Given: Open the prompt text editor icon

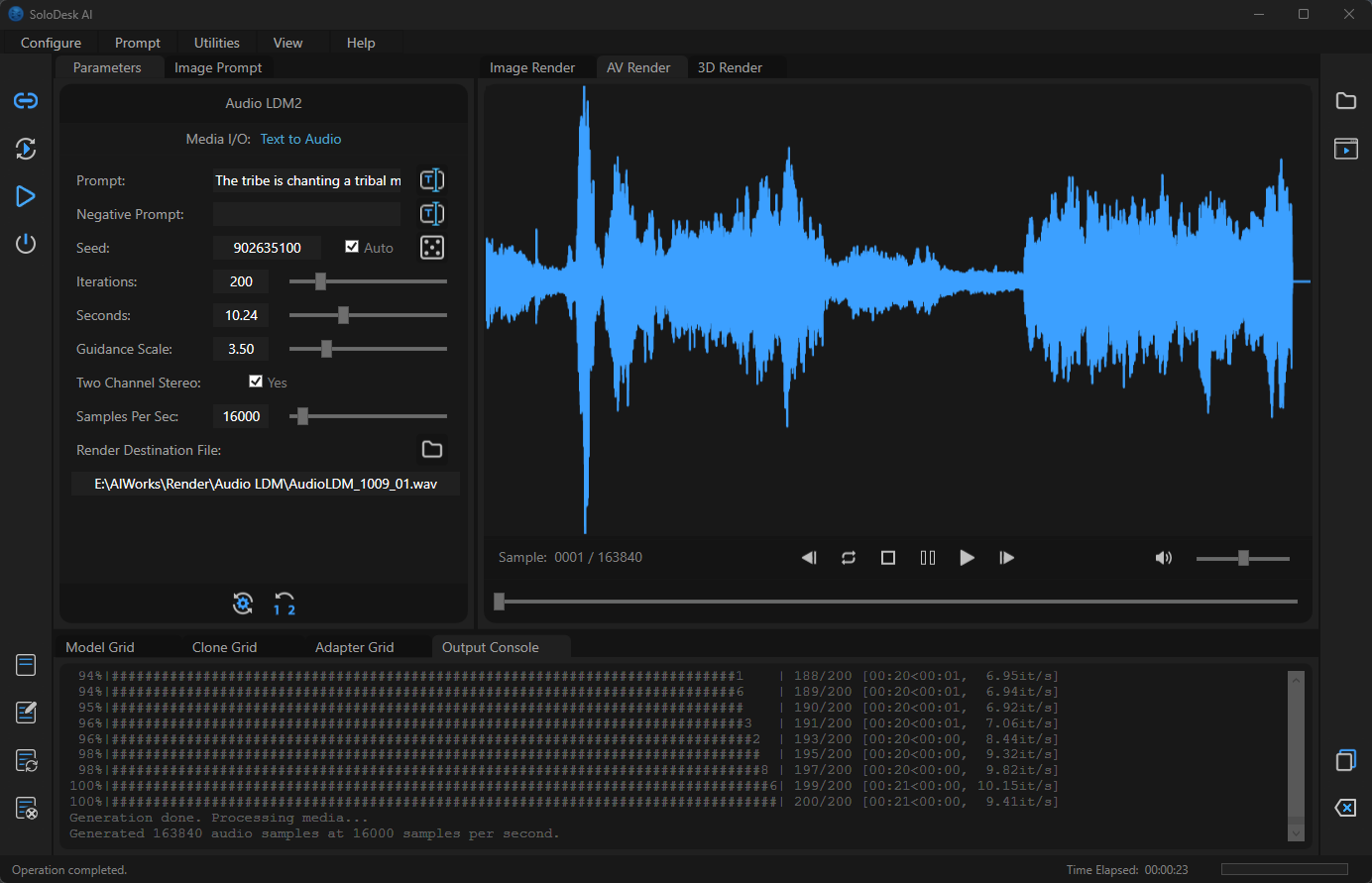Looking at the screenshot, I should pyautogui.click(x=432, y=180).
